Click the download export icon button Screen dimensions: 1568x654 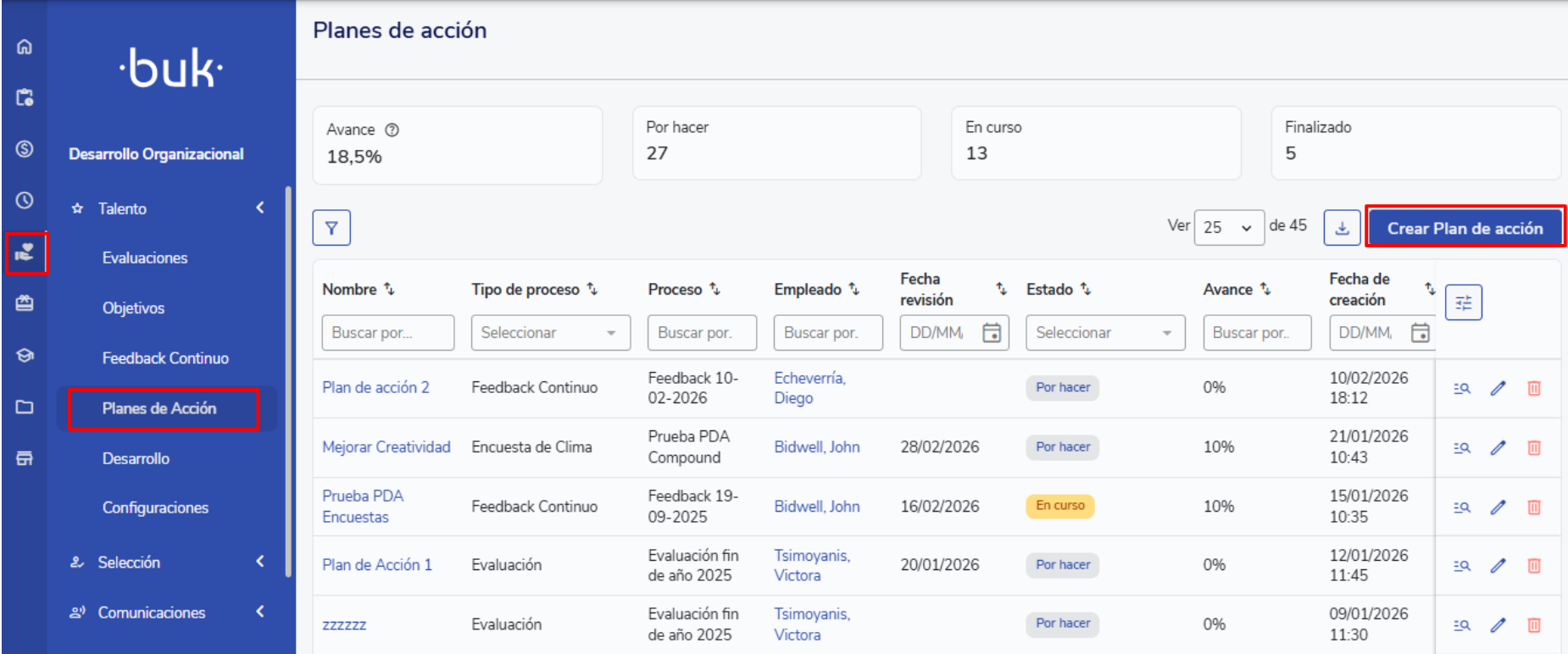click(x=1342, y=228)
